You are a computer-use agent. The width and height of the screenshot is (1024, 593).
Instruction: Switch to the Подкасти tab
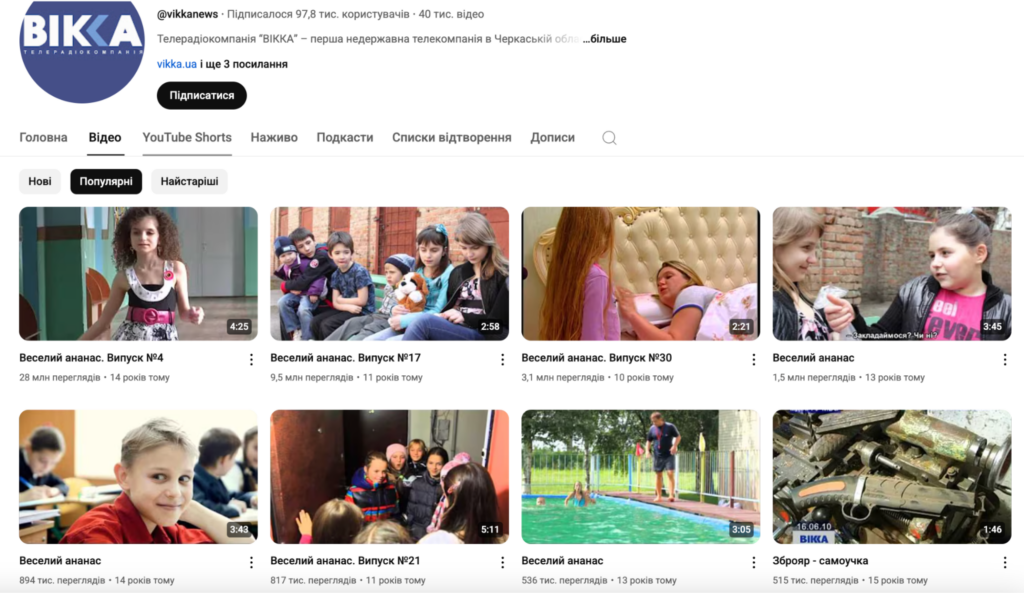coord(344,137)
